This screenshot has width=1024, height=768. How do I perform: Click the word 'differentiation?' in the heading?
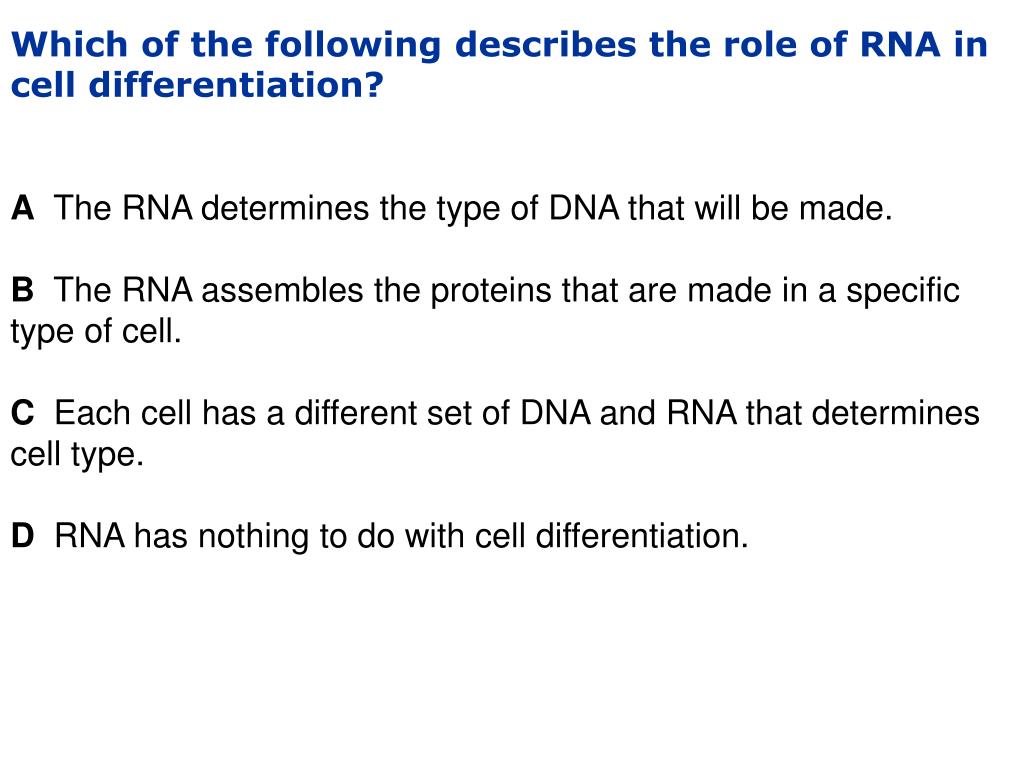pos(236,85)
